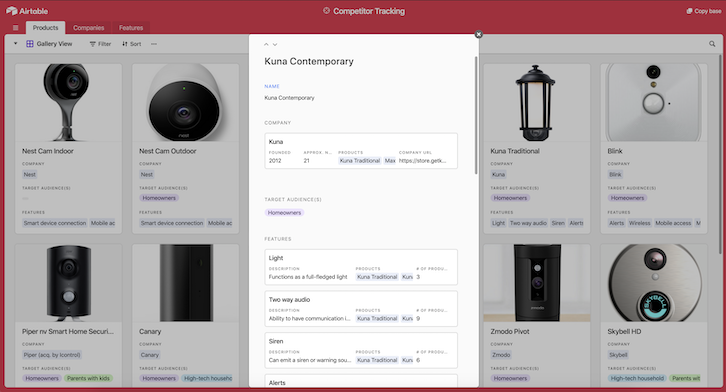Click Smart device connection on Nest Cam Indoor
This screenshot has width=726, height=392.
click(x=55, y=223)
